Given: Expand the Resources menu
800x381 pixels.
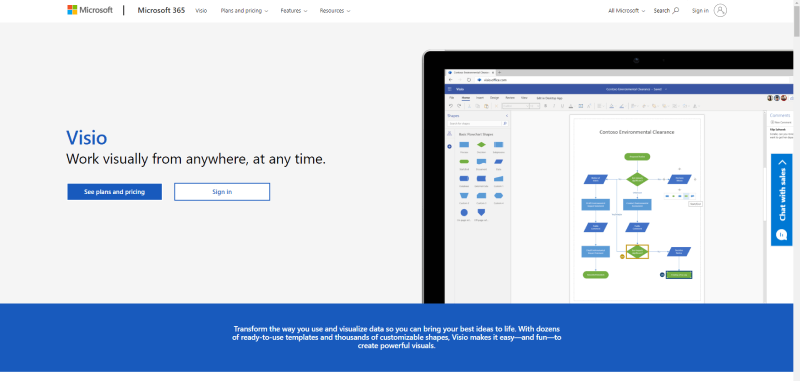Looking at the screenshot, I should (x=335, y=11).
